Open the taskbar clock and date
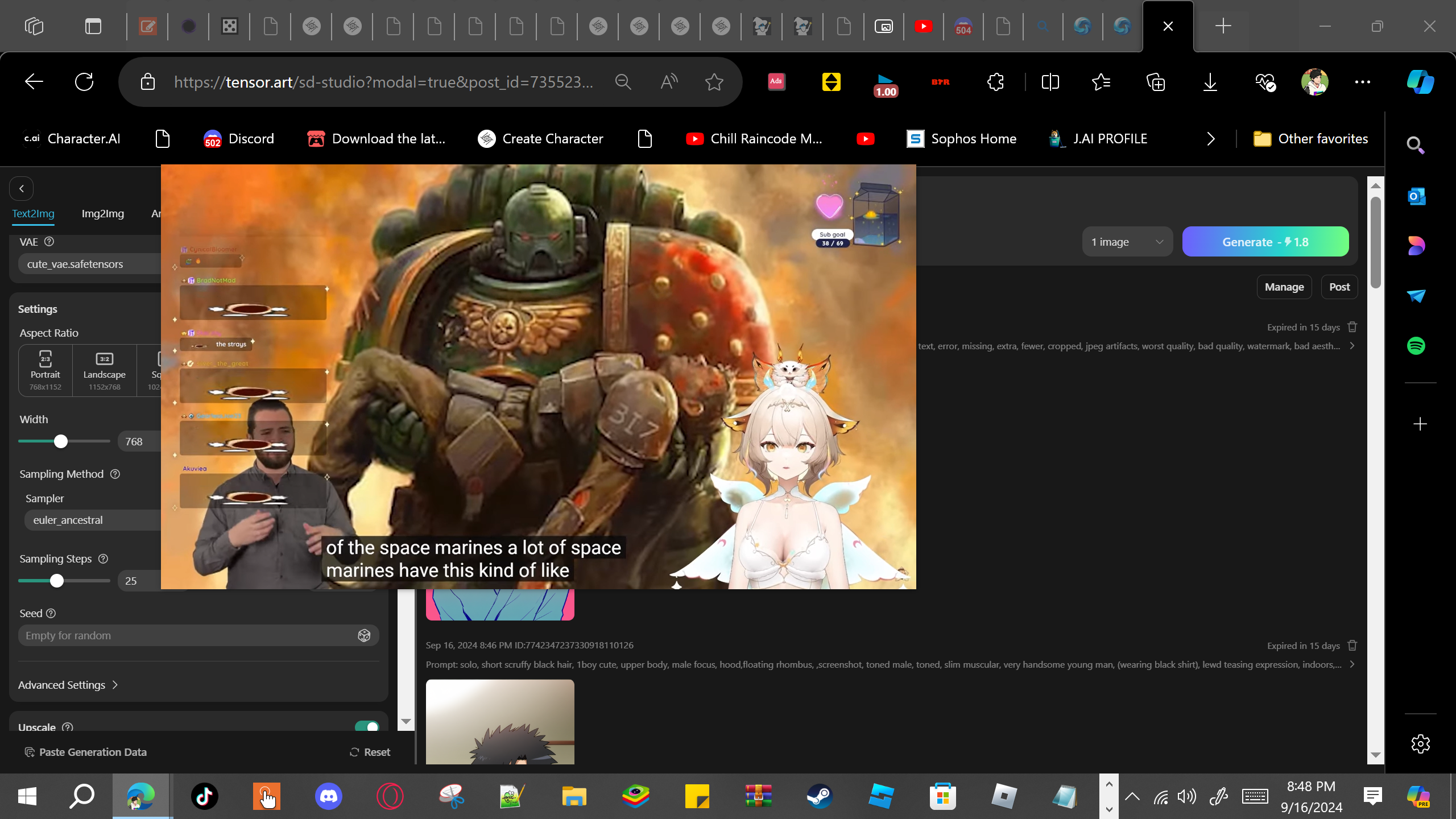 (1311, 796)
